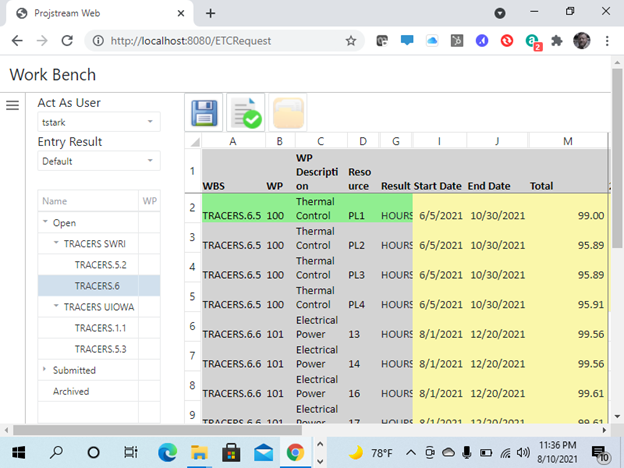This screenshot has height=468, width=624.
Task: Click the tab search dropdown arrow in Chrome
Action: click(500, 14)
